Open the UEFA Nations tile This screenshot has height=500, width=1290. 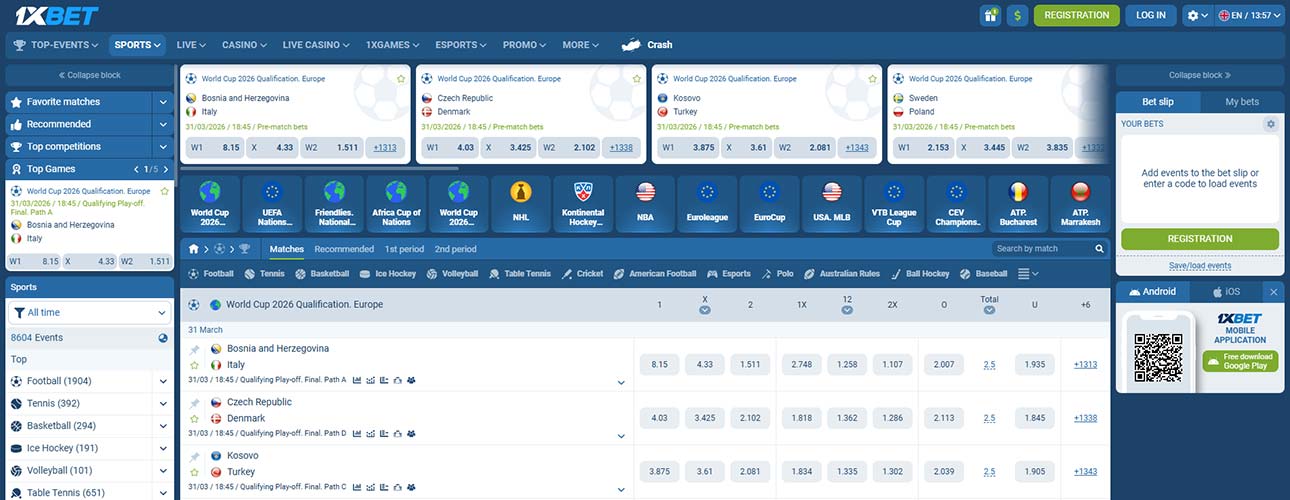(271, 204)
